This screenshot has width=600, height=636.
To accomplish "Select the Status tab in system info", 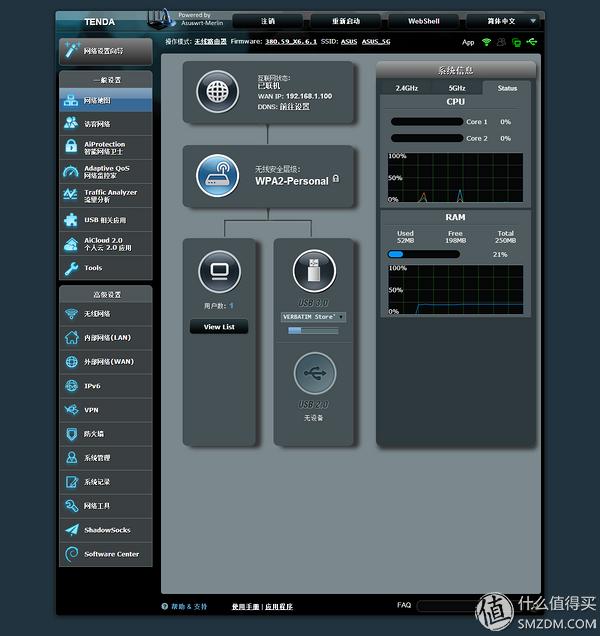I will click(507, 88).
